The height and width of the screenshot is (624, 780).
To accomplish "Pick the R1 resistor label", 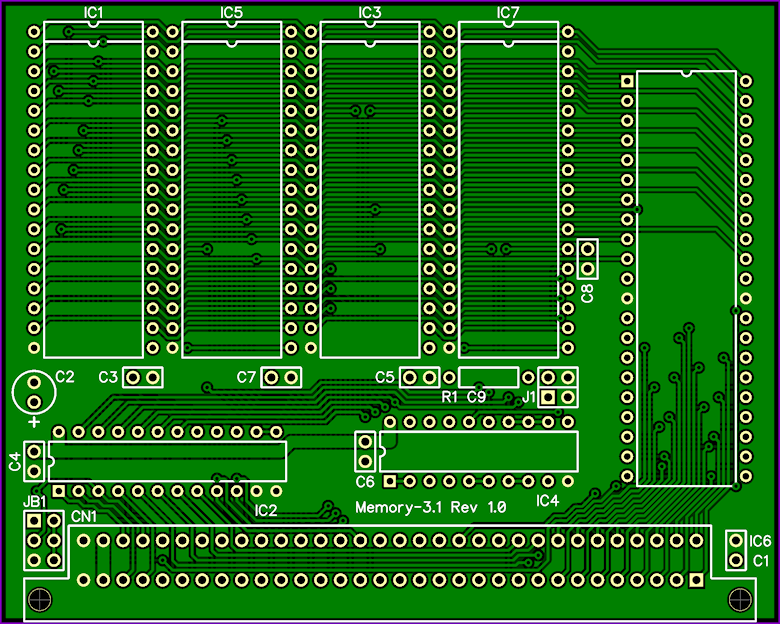I will pos(449,397).
